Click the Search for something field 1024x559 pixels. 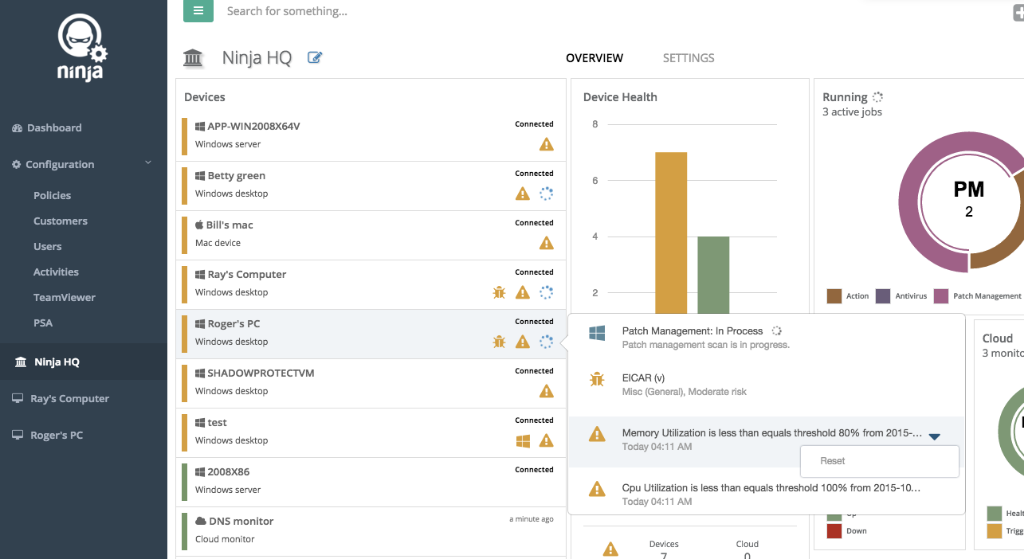[400, 11]
